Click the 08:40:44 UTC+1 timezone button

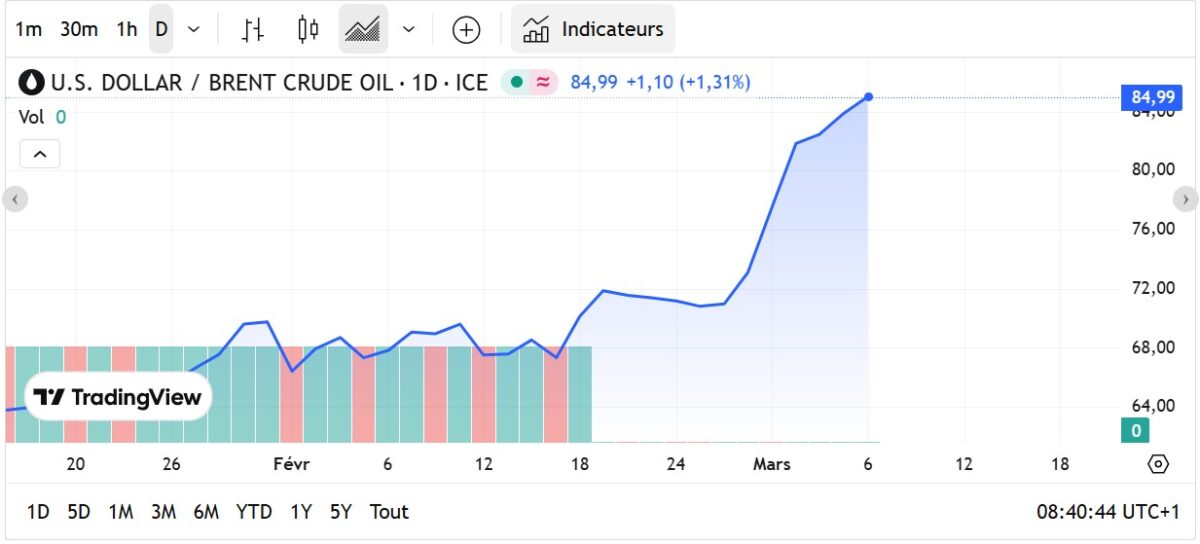tap(1108, 512)
